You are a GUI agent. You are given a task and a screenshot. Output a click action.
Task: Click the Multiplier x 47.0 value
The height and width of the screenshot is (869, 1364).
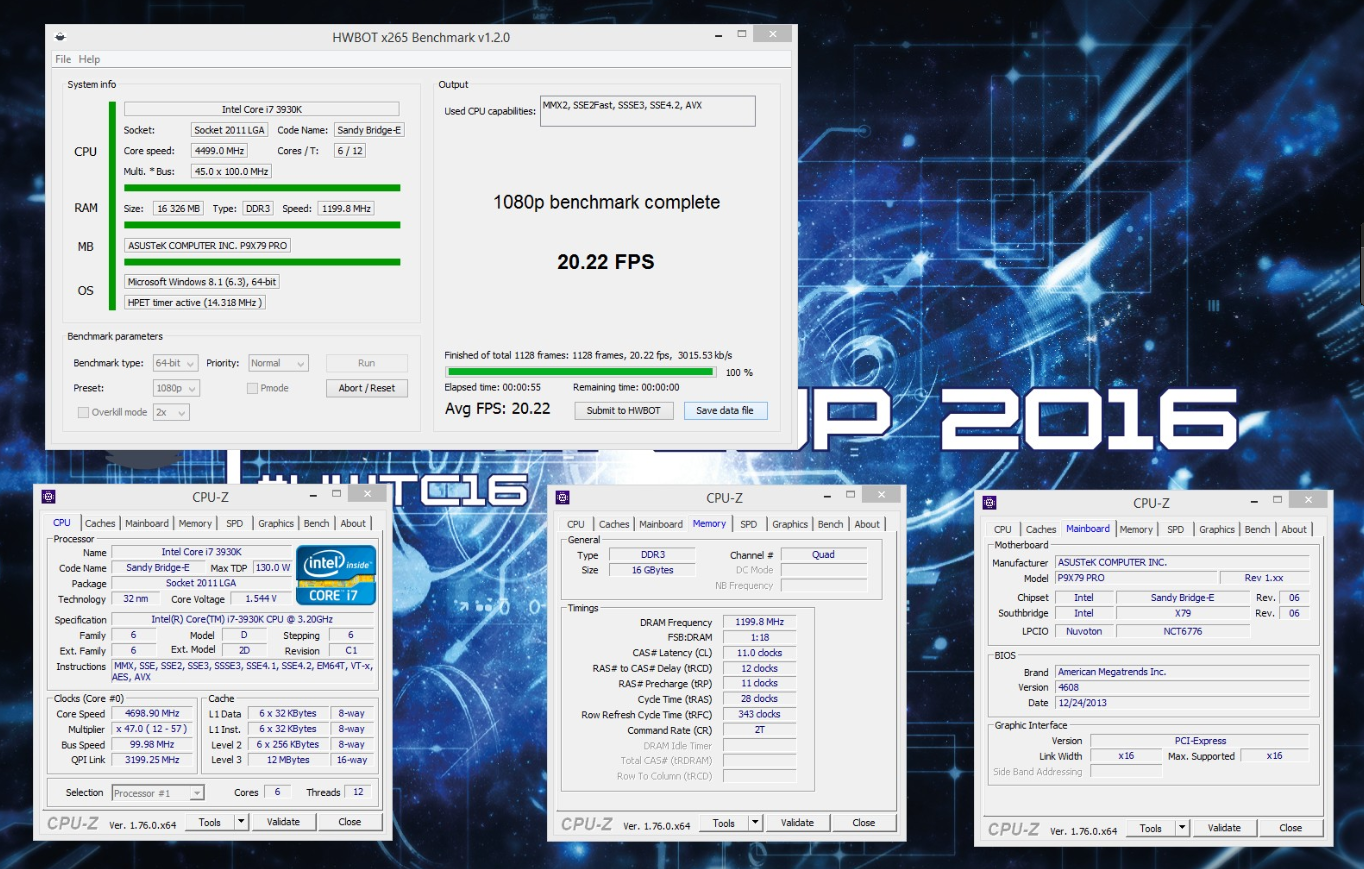click(152, 729)
